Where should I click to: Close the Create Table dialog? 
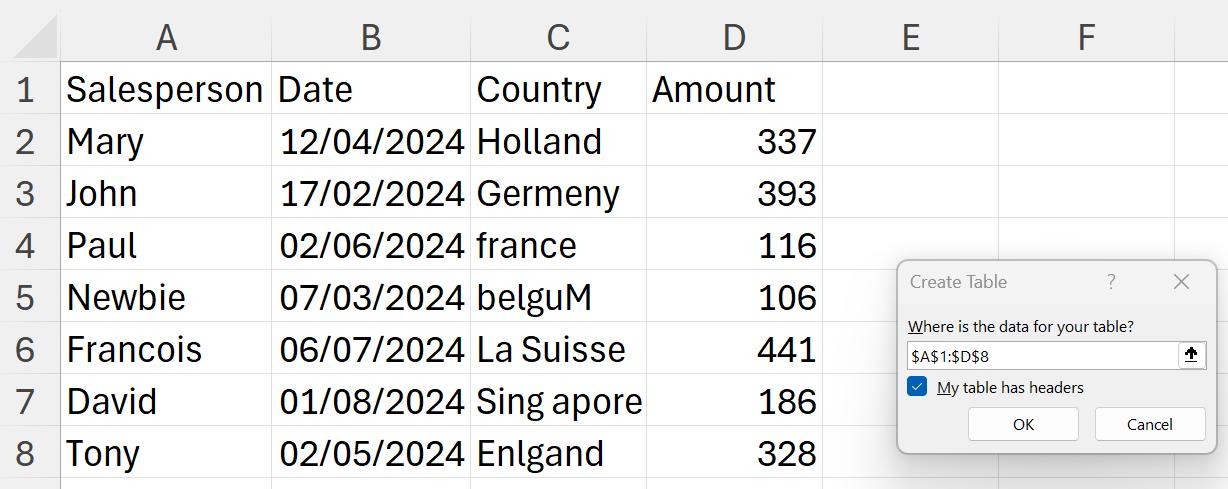tap(1181, 282)
